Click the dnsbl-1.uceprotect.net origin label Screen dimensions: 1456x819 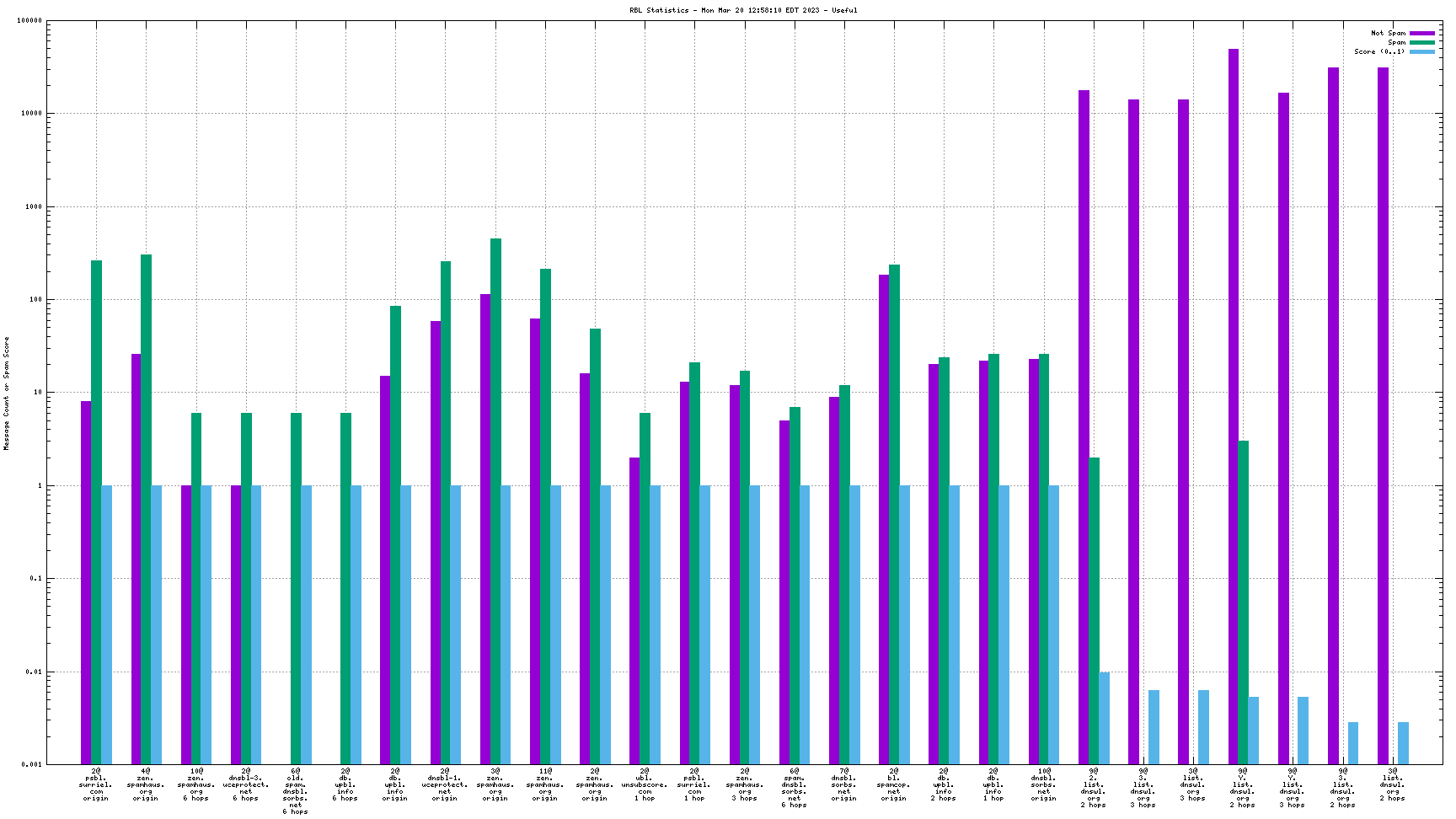pyautogui.click(x=445, y=784)
